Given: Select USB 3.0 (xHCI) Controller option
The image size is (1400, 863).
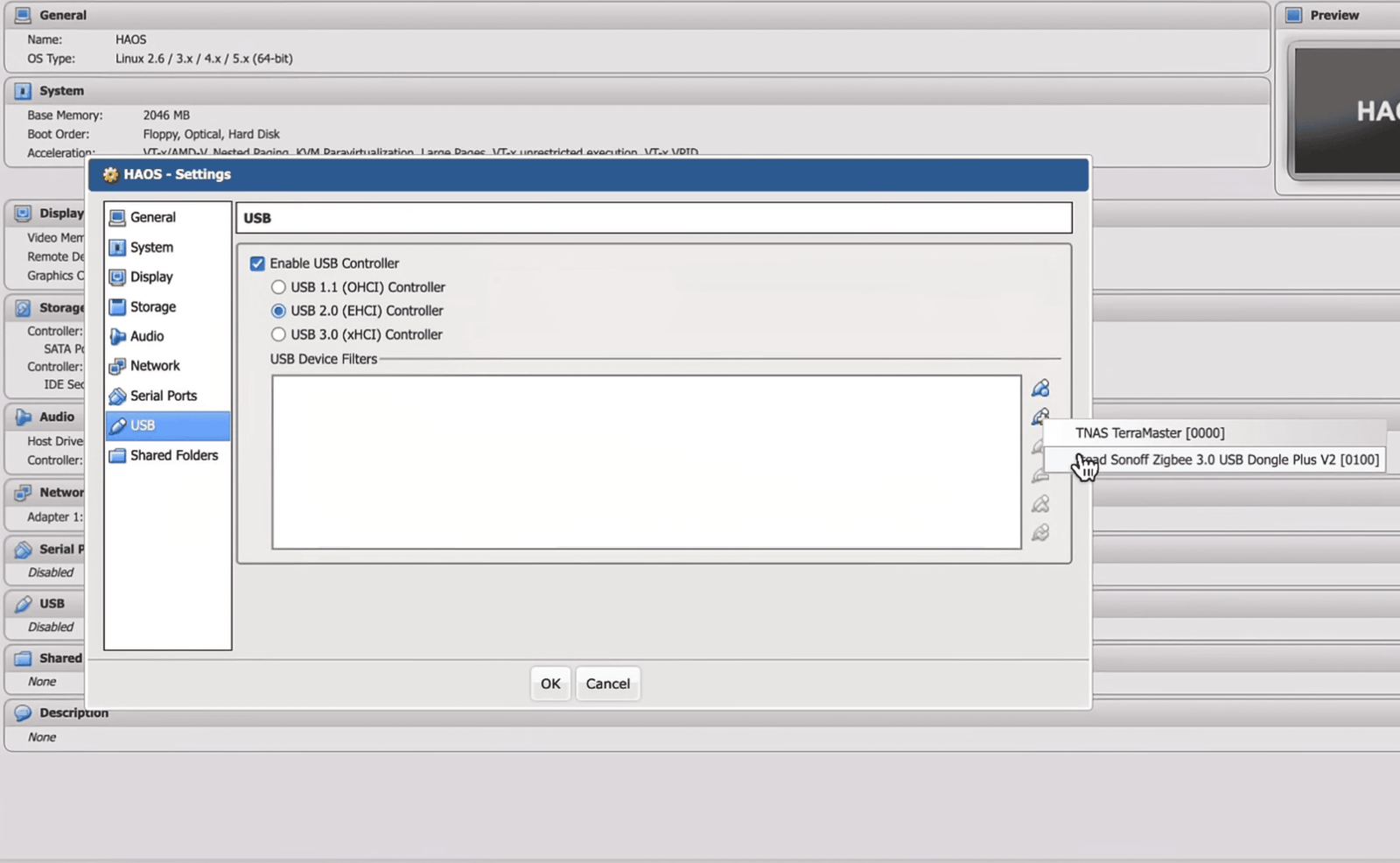Looking at the screenshot, I should tap(278, 334).
